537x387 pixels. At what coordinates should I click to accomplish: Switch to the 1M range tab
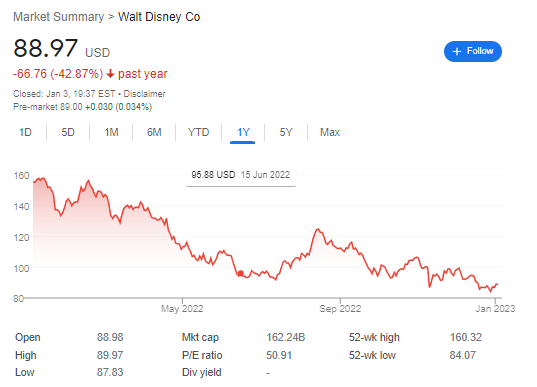click(111, 132)
